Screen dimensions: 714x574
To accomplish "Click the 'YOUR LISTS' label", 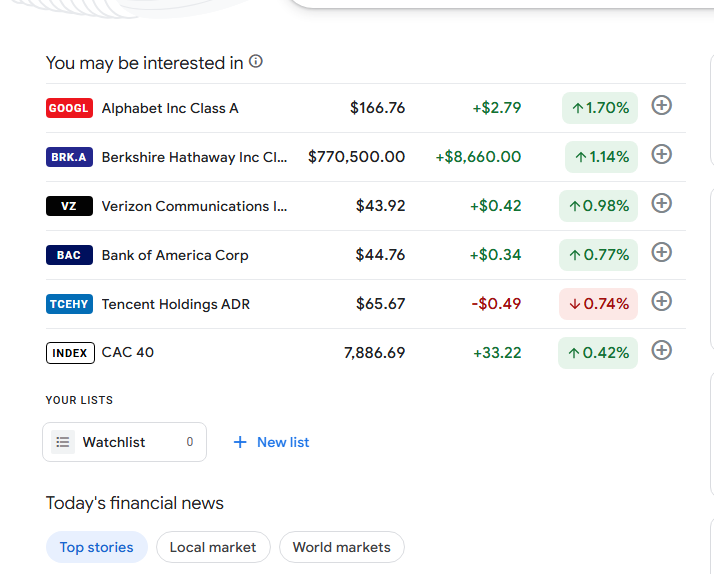I will pos(79,400).
